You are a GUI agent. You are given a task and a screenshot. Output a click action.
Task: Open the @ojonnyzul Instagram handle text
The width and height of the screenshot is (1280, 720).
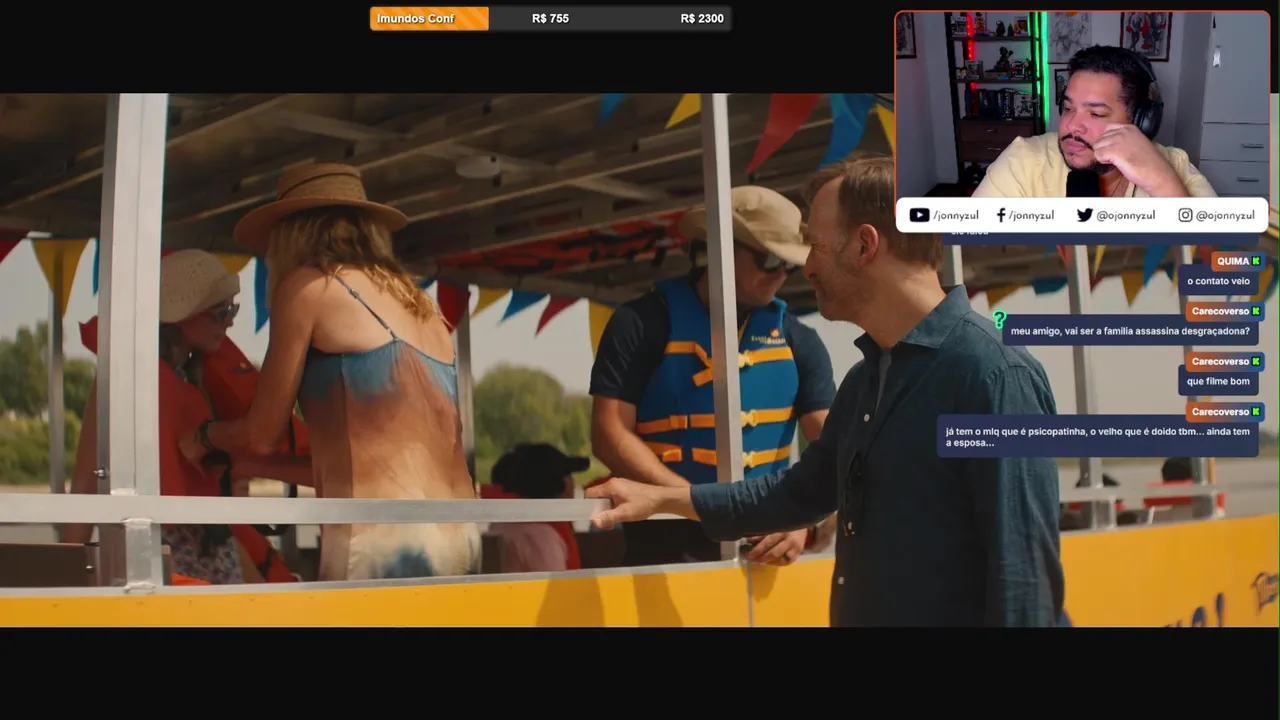[x=1225, y=215]
